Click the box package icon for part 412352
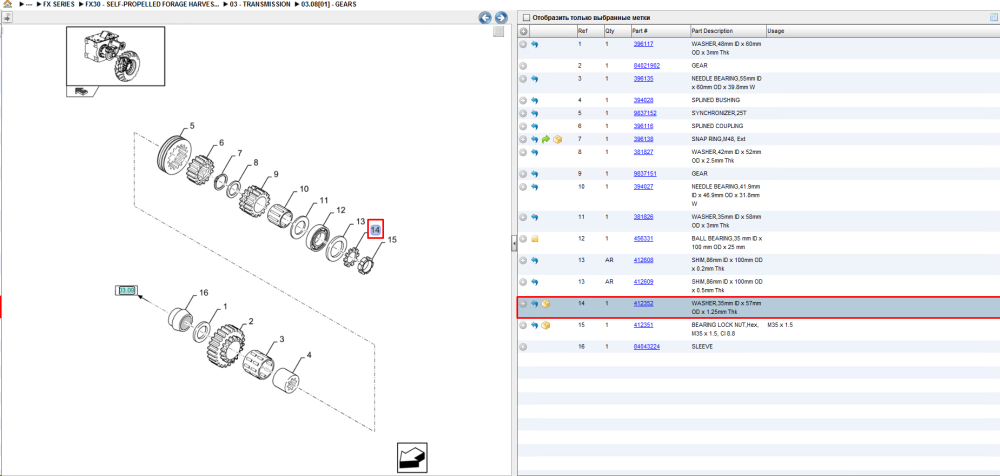Viewport: 1000px width, 476px height. (546, 304)
